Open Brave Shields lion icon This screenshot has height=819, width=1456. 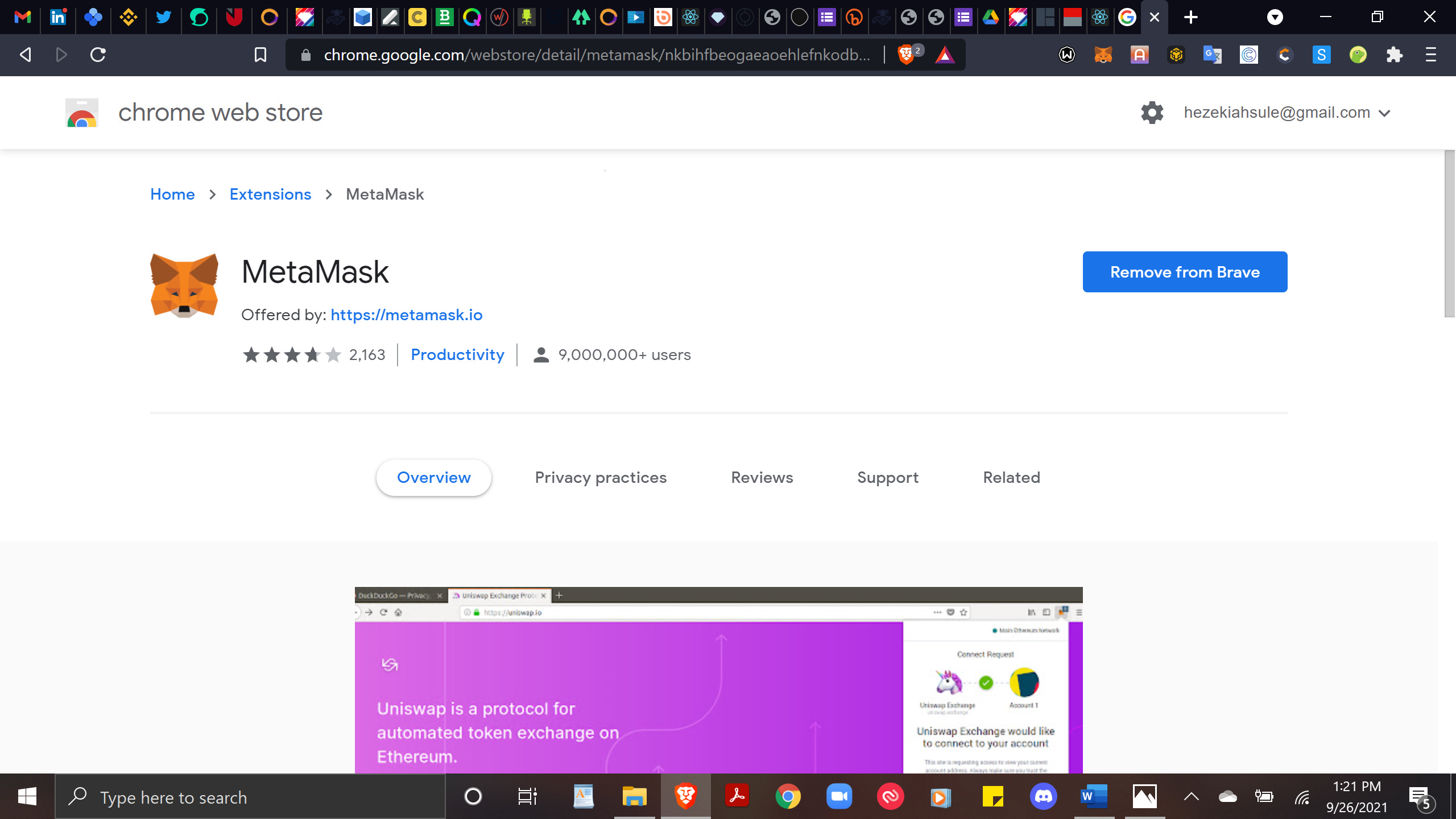(x=905, y=55)
